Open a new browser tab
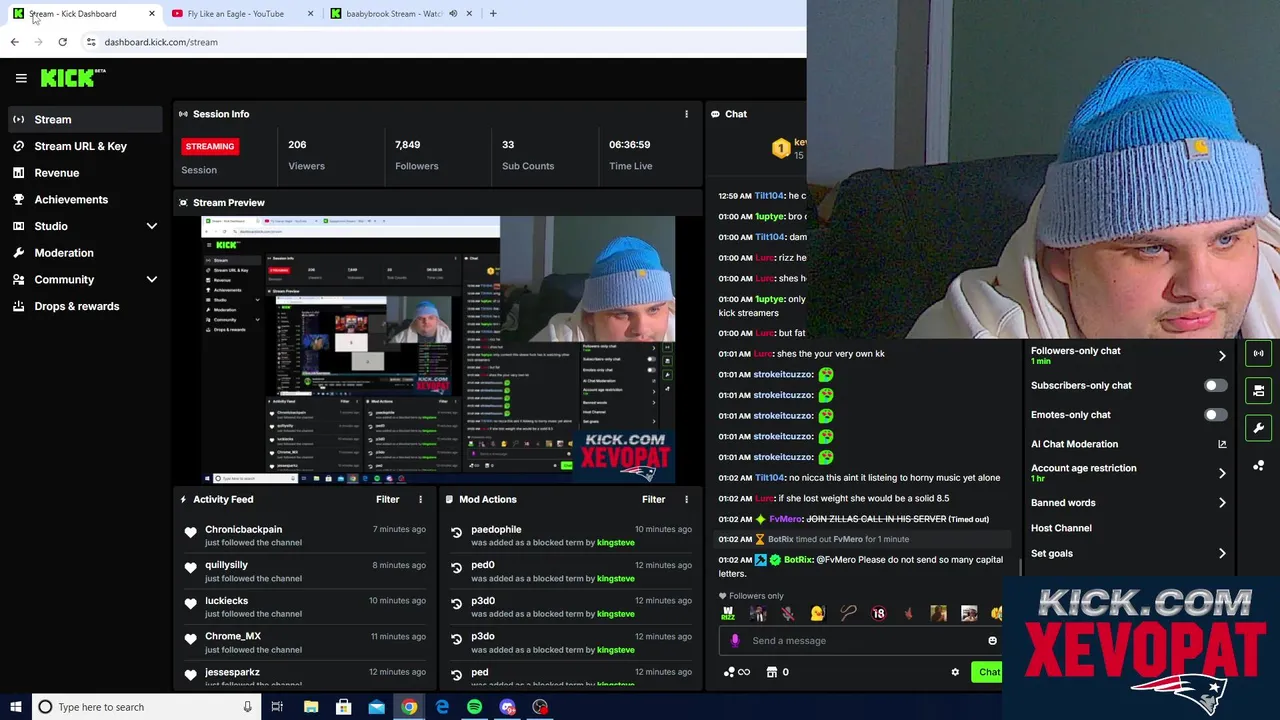The height and width of the screenshot is (720, 1280). pos(492,14)
